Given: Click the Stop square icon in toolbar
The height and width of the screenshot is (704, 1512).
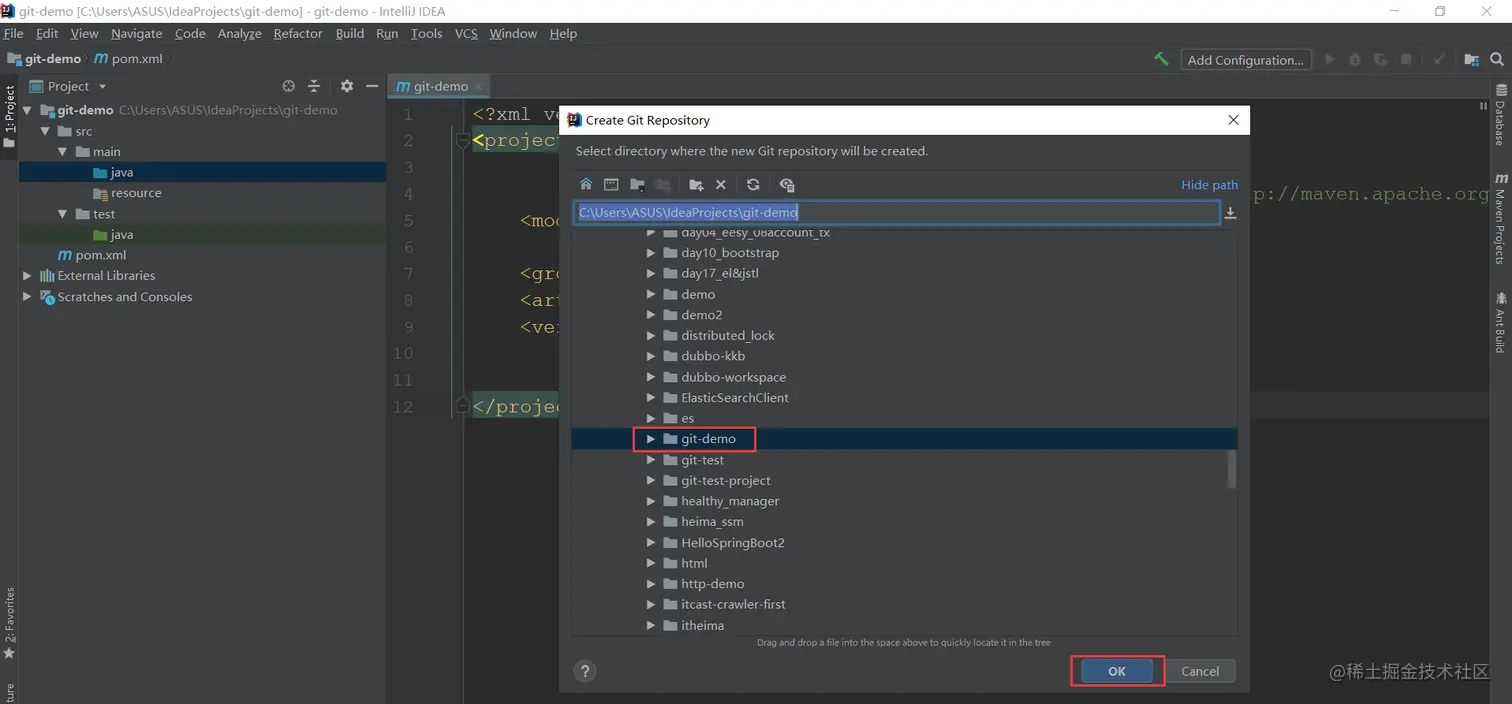Looking at the screenshot, I should 1406,60.
